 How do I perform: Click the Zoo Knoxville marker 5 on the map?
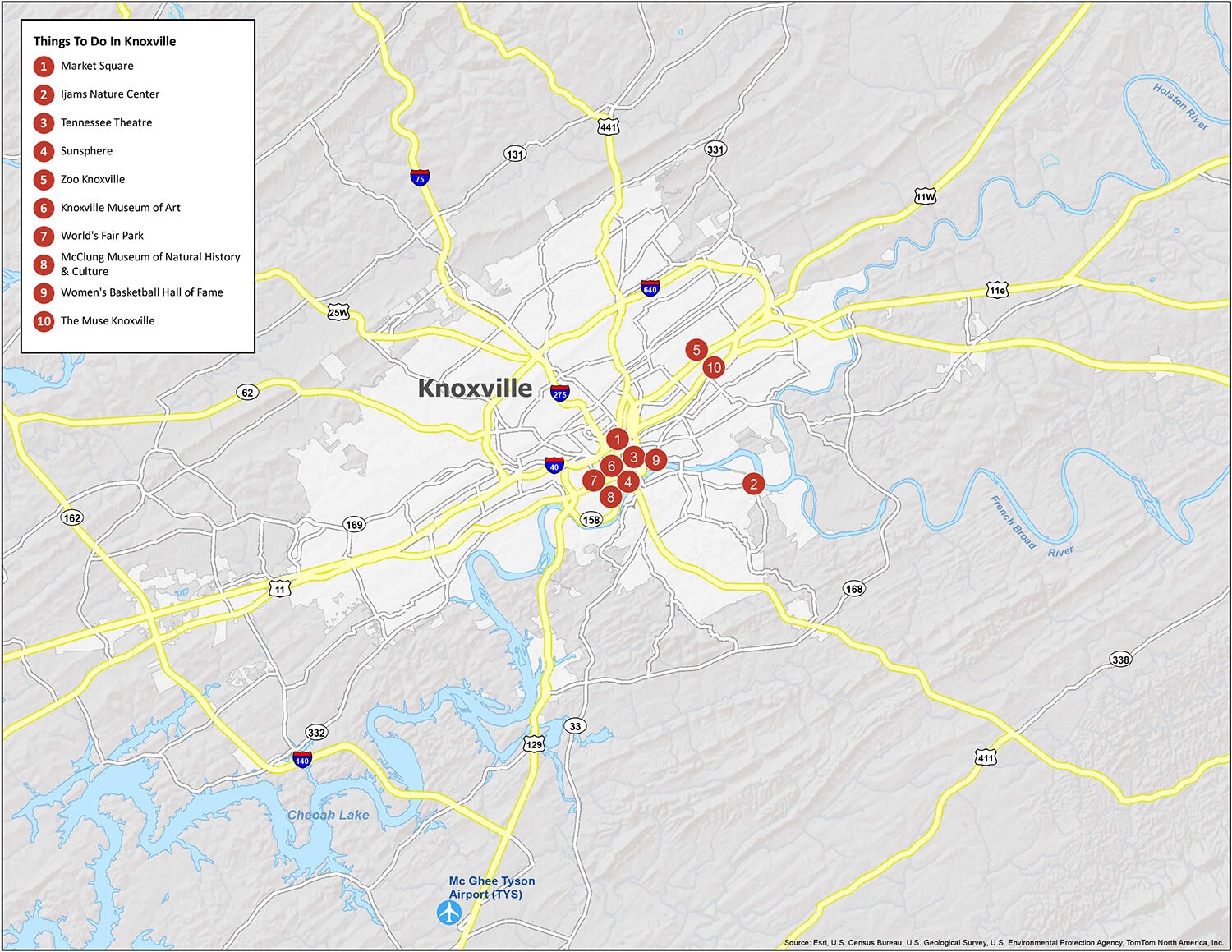[696, 350]
